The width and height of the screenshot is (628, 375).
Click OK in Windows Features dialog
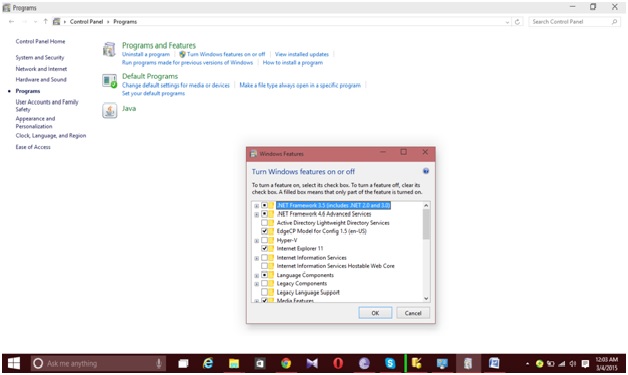point(375,313)
